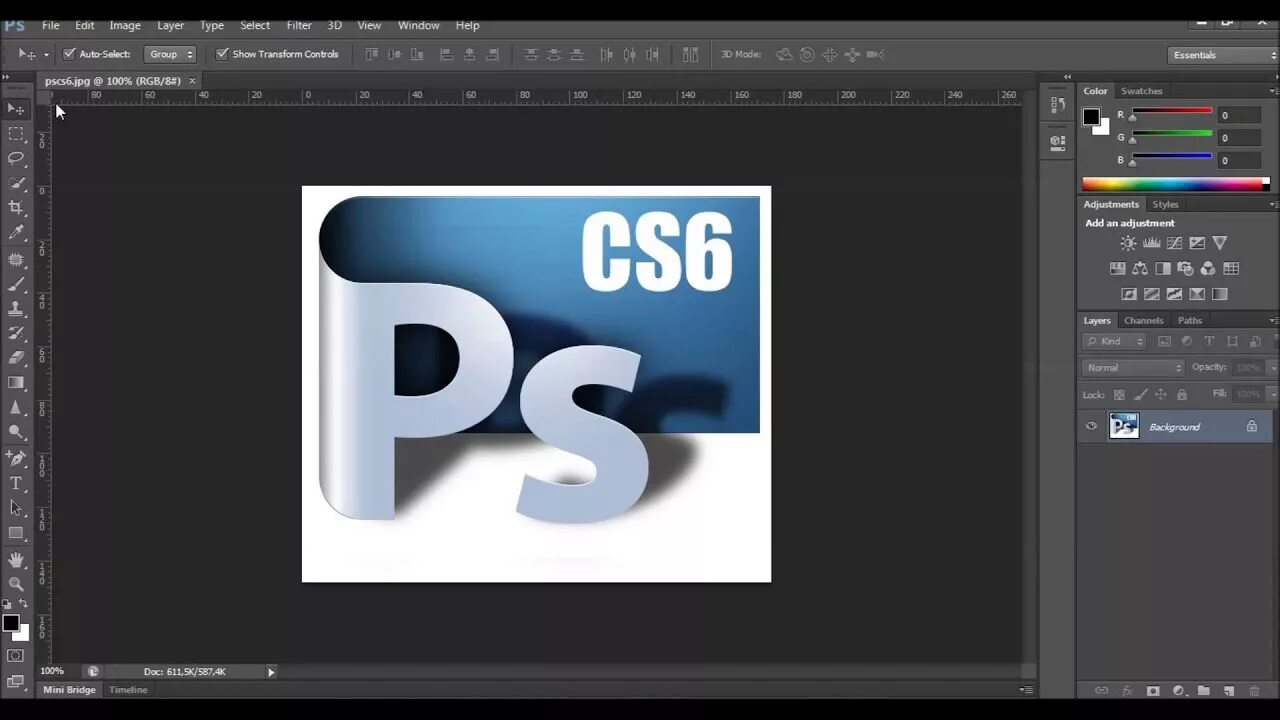The image size is (1280, 720).
Task: Select the Path Selection tool
Action: pyautogui.click(x=16, y=508)
